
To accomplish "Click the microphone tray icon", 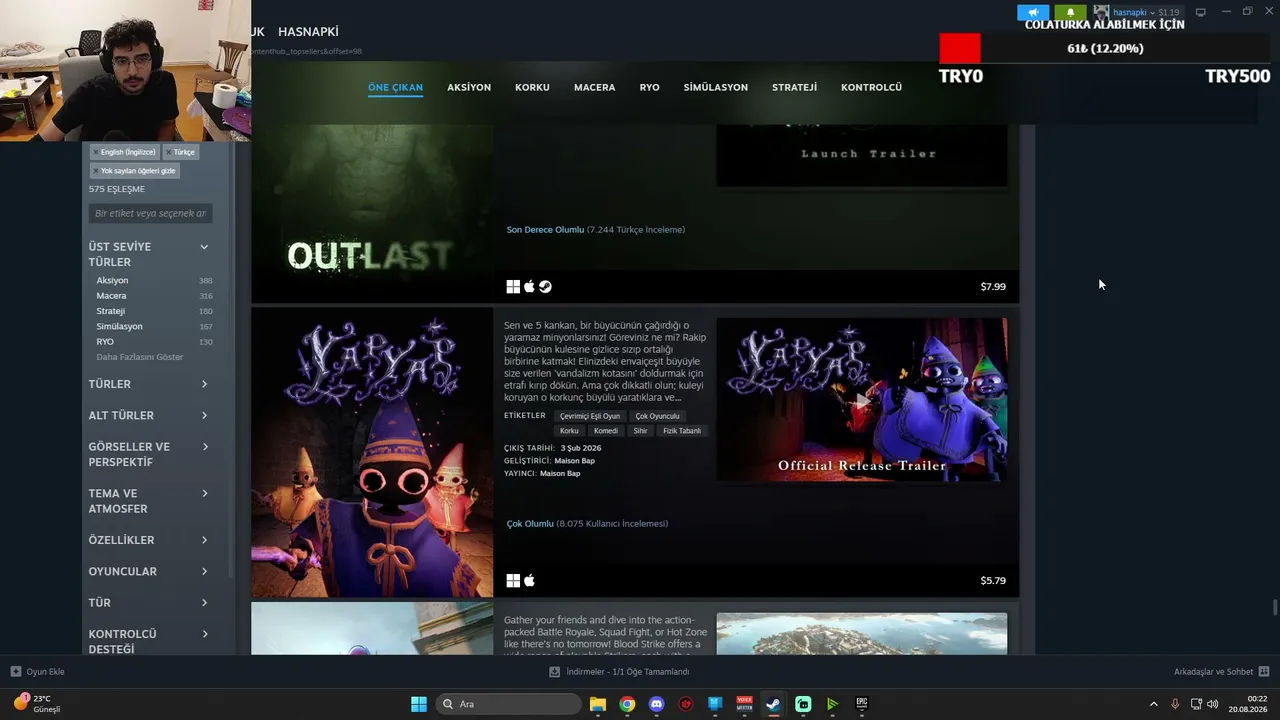I will (x=1175, y=704).
